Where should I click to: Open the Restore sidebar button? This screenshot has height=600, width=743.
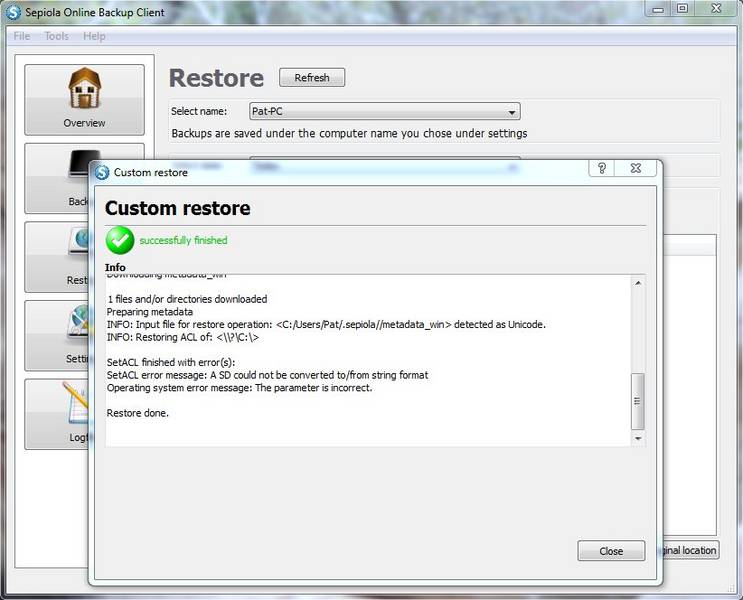[57, 257]
